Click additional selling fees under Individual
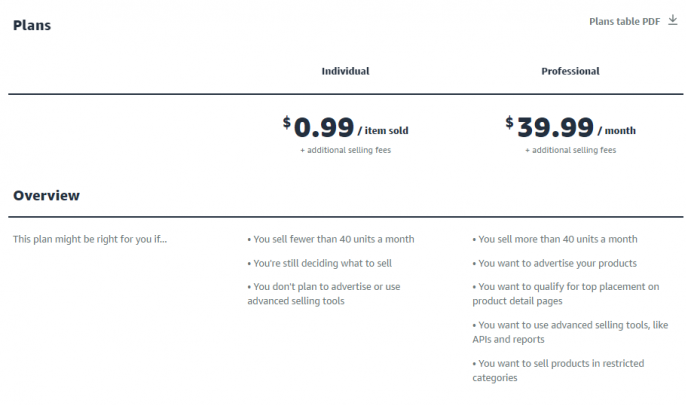The height and width of the screenshot is (405, 686). (x=346, y=150)
